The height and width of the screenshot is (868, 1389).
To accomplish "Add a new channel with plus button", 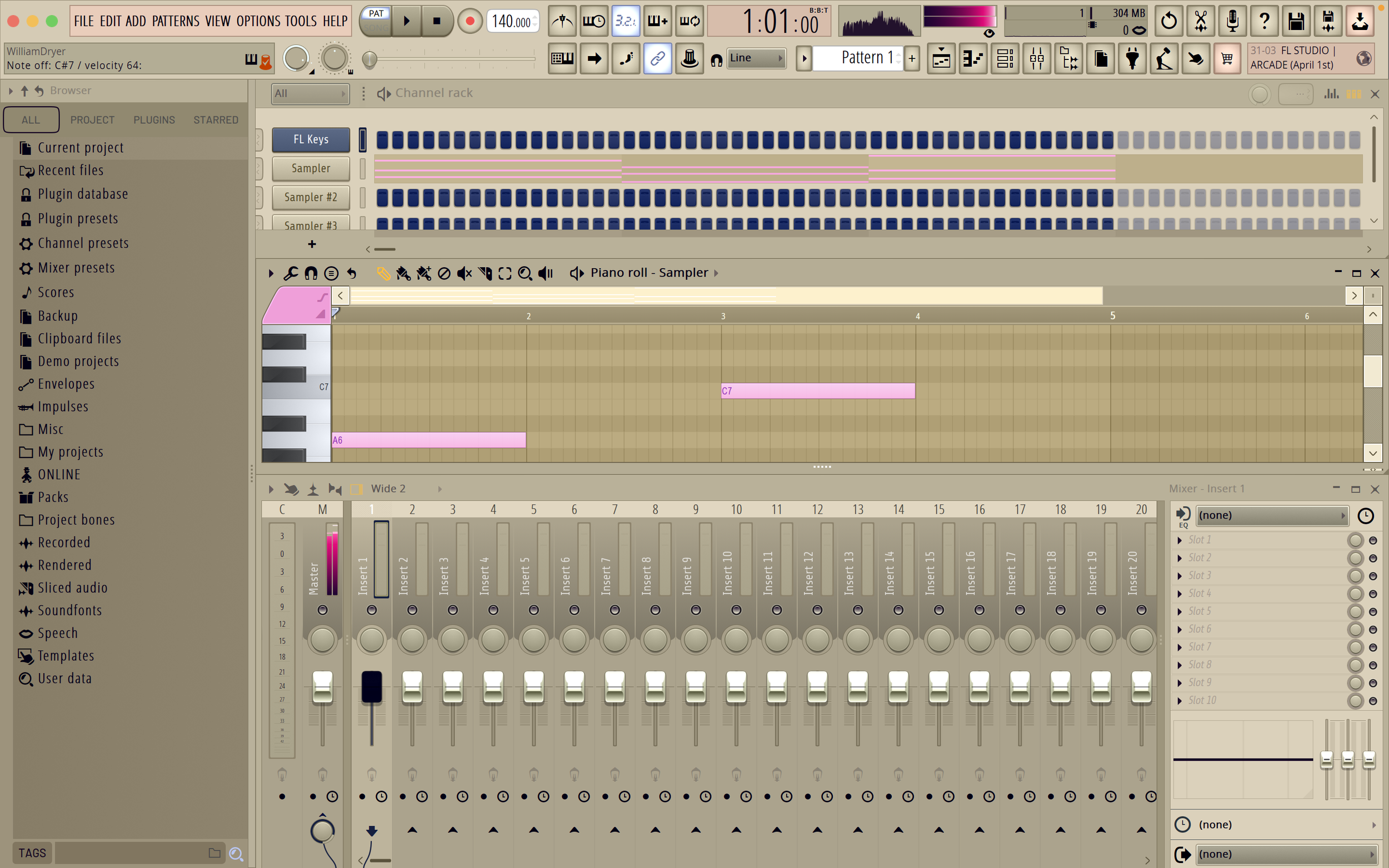I will (x=312, y=244).
